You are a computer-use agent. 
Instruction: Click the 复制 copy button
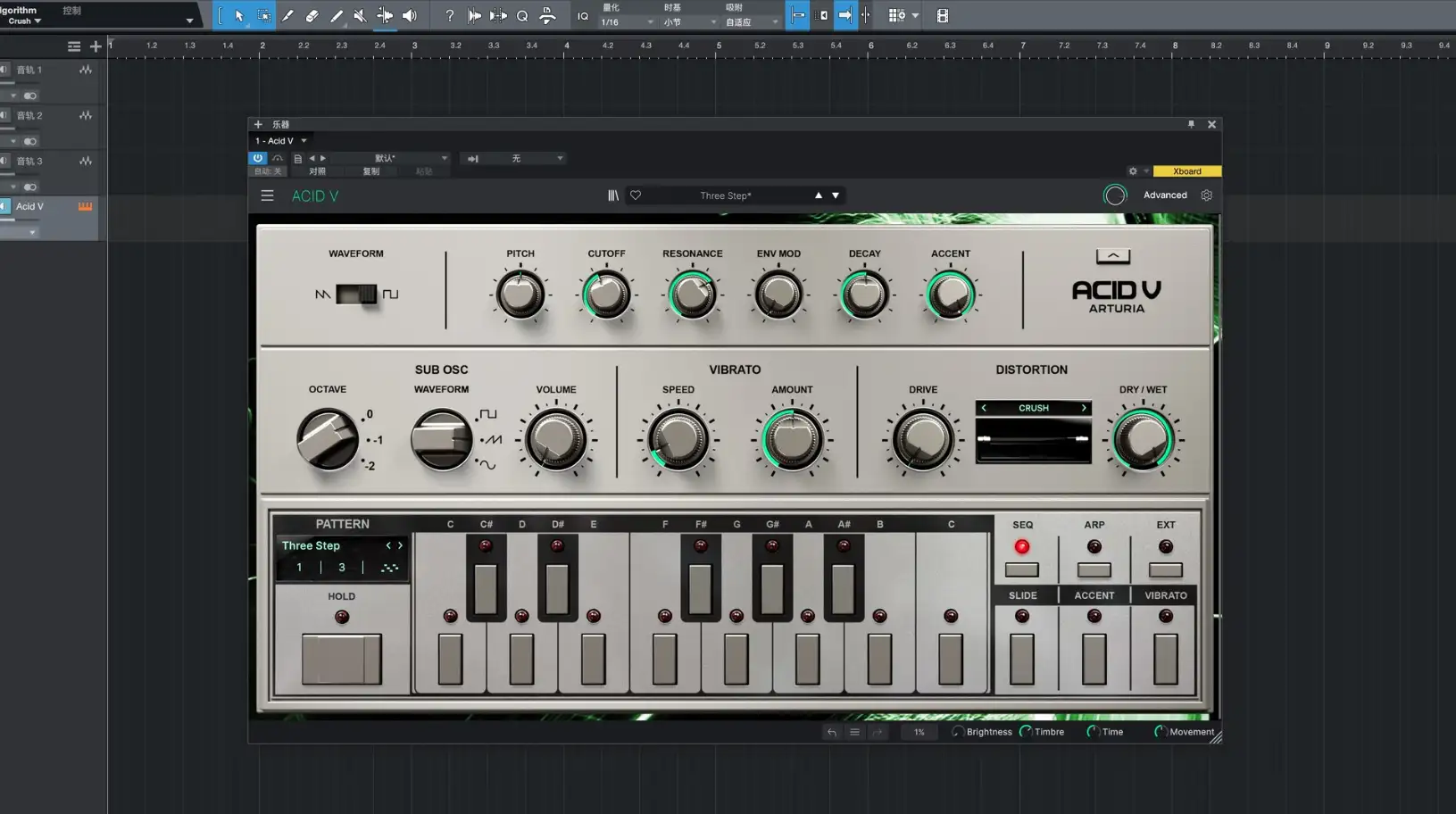pos(371,171)
